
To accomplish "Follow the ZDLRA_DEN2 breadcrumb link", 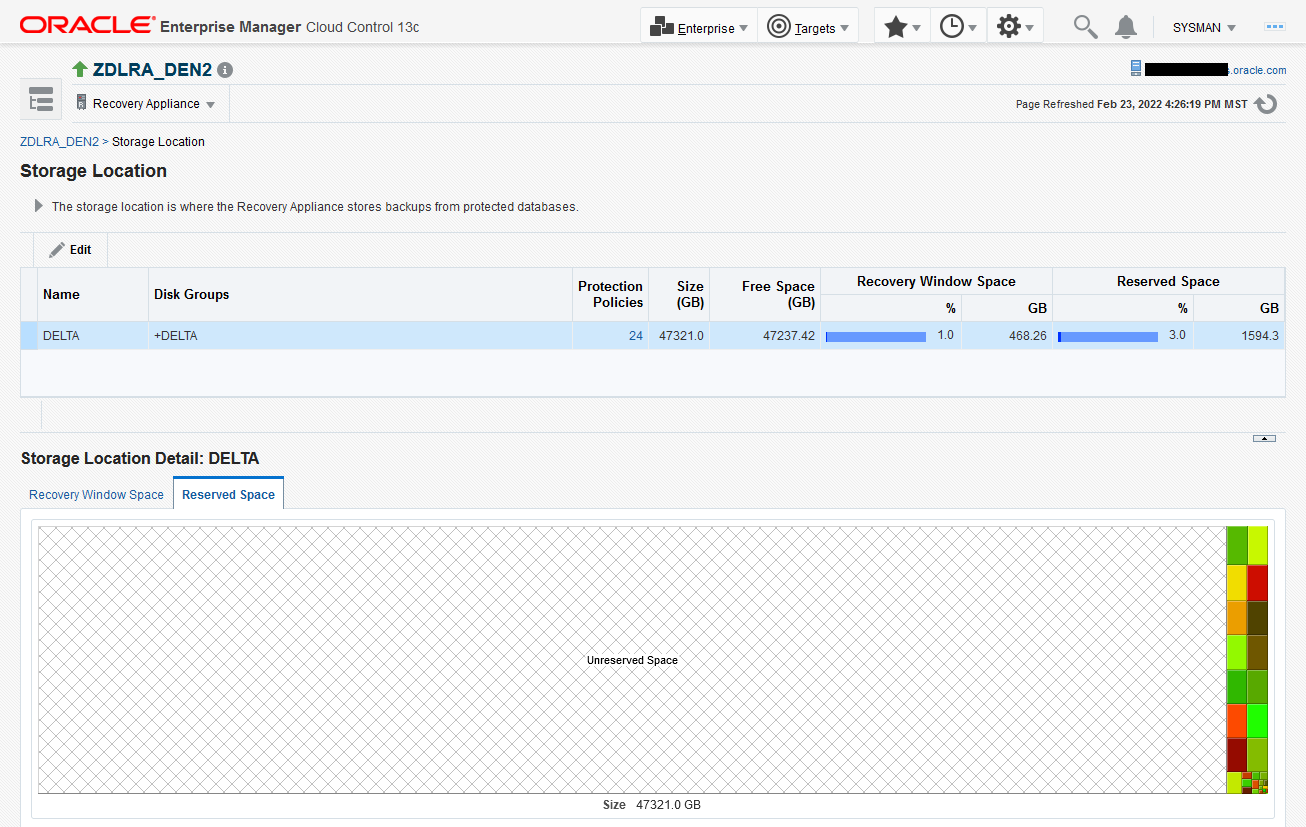I will click(59, 142).
